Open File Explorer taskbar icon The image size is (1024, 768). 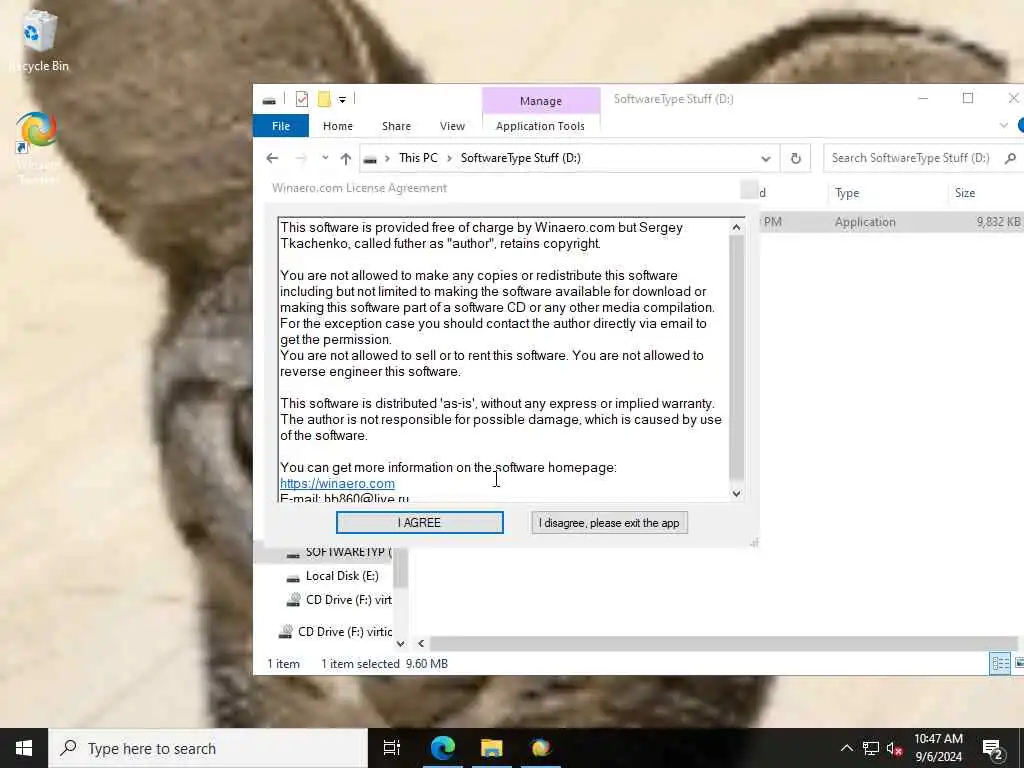click(x=492, y=748)
